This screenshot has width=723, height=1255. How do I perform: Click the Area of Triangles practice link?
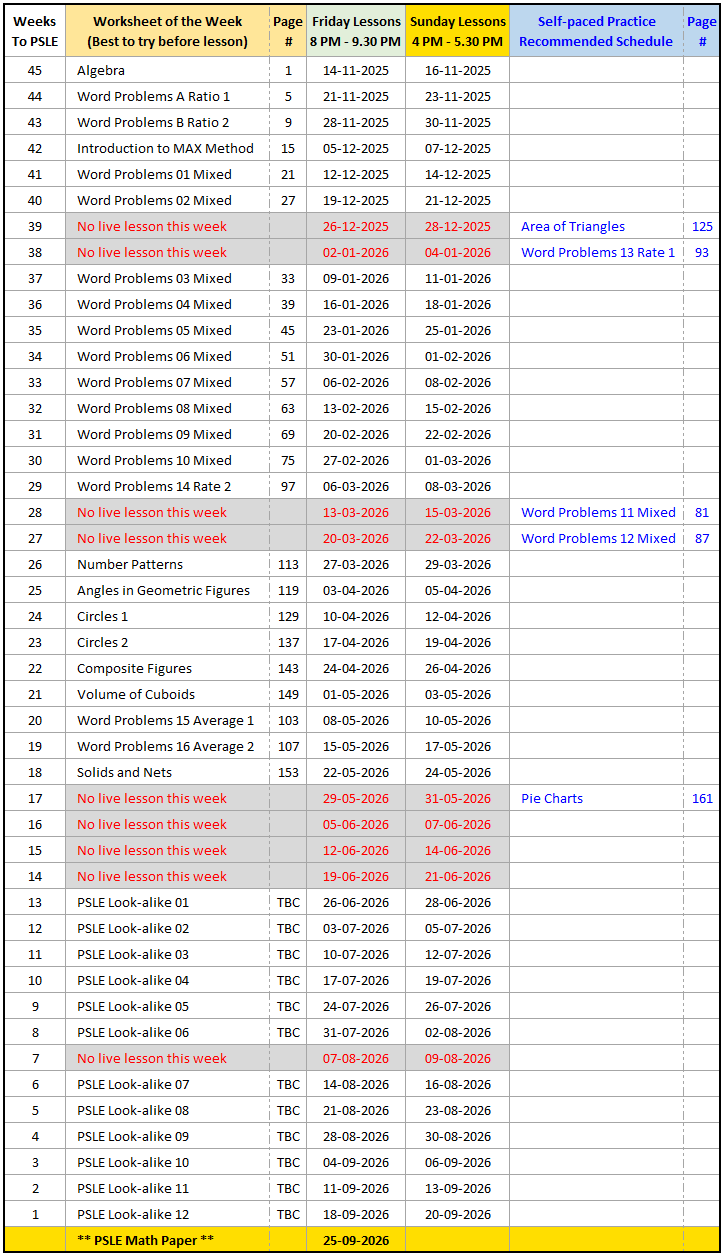[x=572, y=227]
